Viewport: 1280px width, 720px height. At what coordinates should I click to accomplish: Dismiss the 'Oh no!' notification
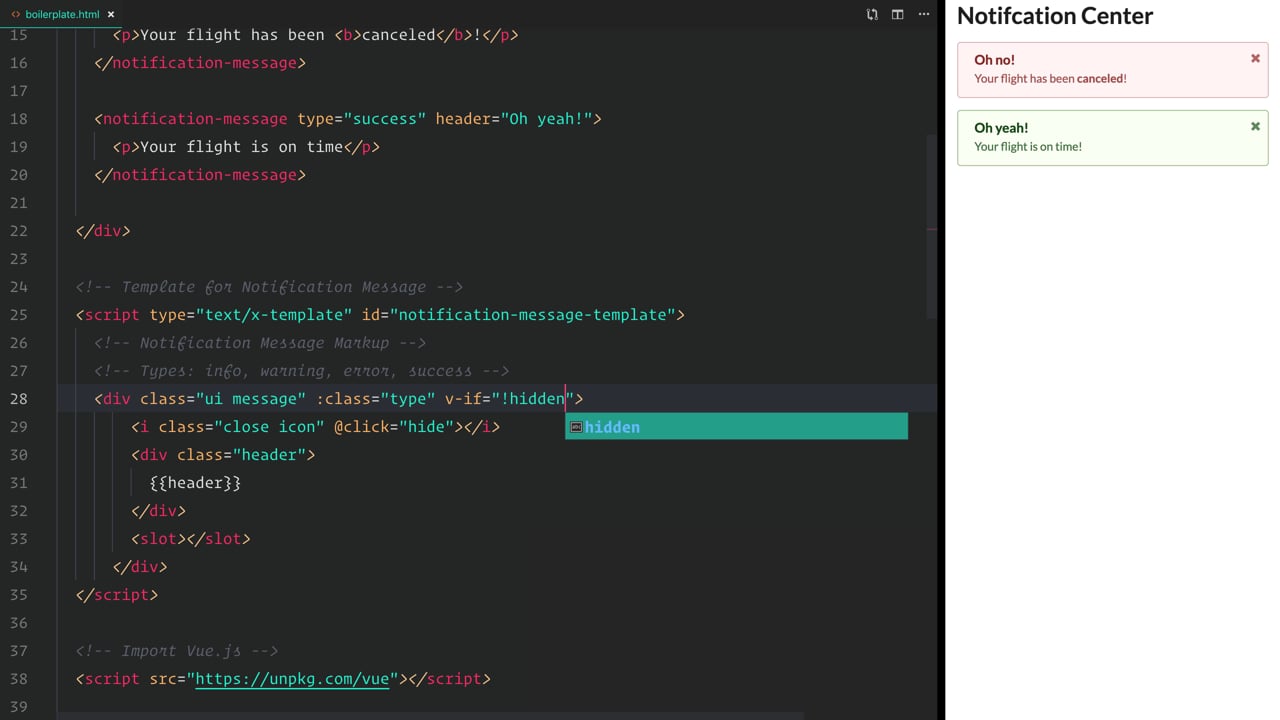[x=1255, y=58]
